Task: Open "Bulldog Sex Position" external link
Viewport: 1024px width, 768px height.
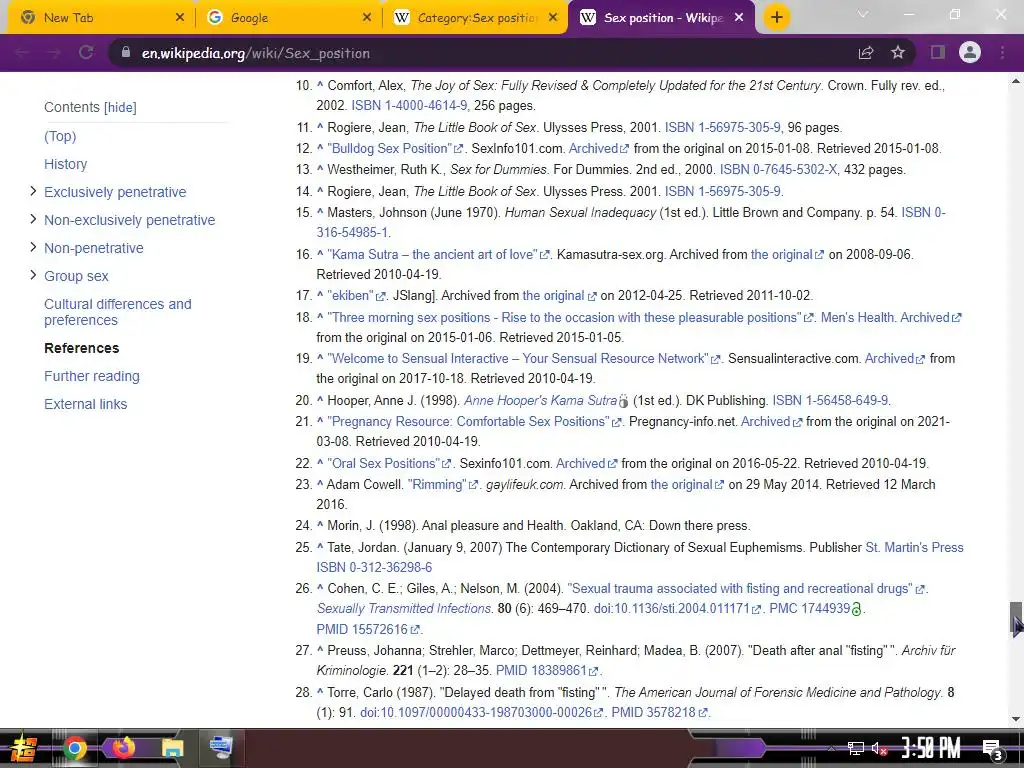Action: [395, 148]
